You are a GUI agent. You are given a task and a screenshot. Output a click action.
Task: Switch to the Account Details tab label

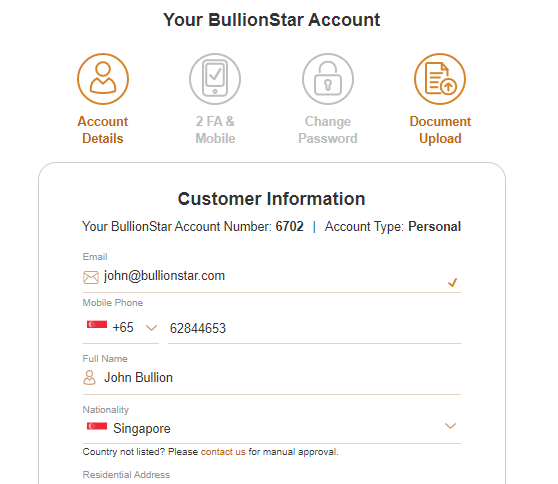pyautogui.click(x=103, y=130)
